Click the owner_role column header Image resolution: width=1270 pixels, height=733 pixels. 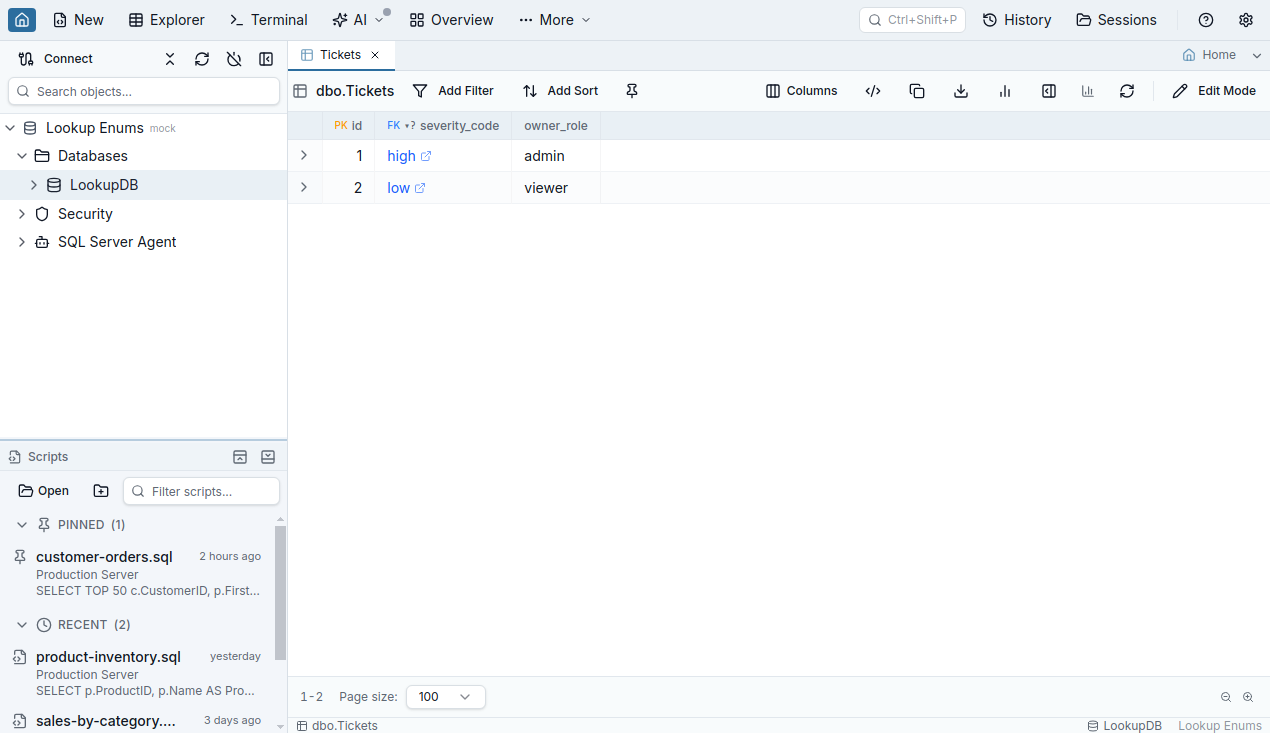(x=556, y=126)
